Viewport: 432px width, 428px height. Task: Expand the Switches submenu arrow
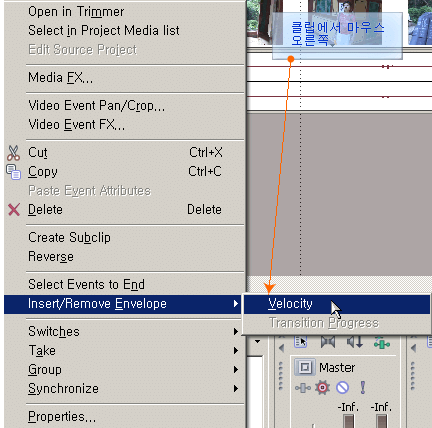click(x=236, y=332)
